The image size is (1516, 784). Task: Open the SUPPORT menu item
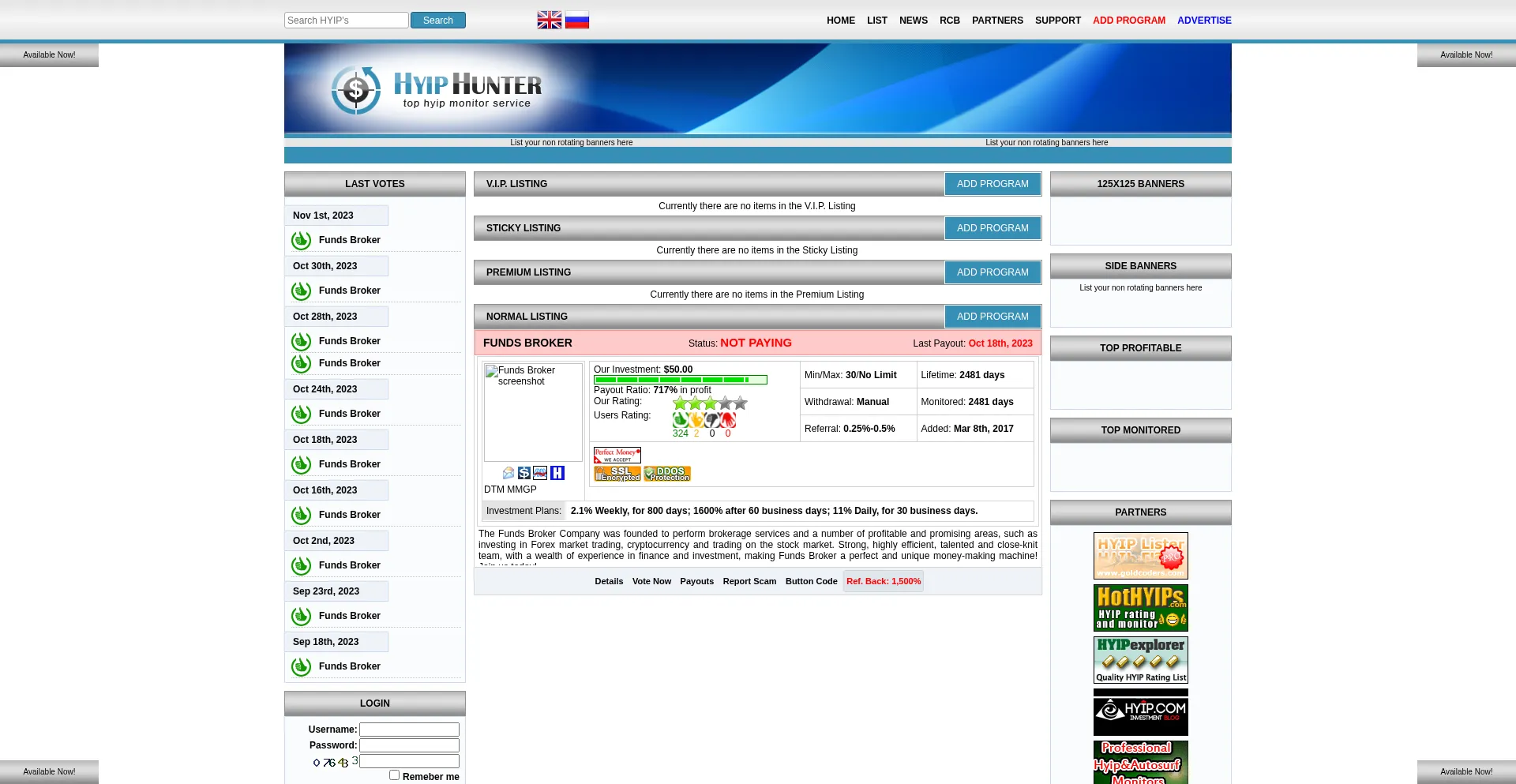coord(1058,21)
